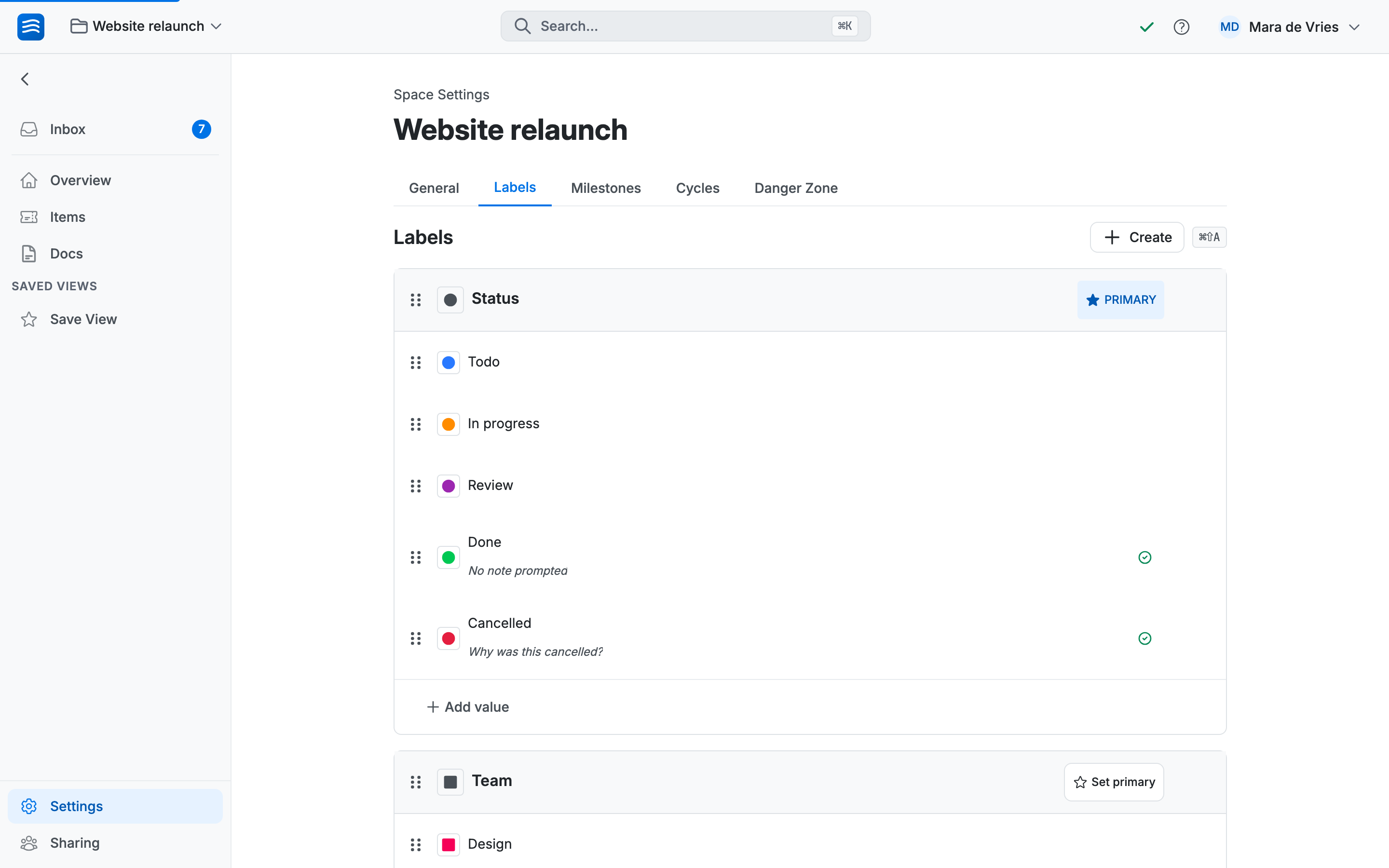The height and width of the screenshot is (868, 1389).
Task: Open the Status group color swatch
Action: coord(450,299)
